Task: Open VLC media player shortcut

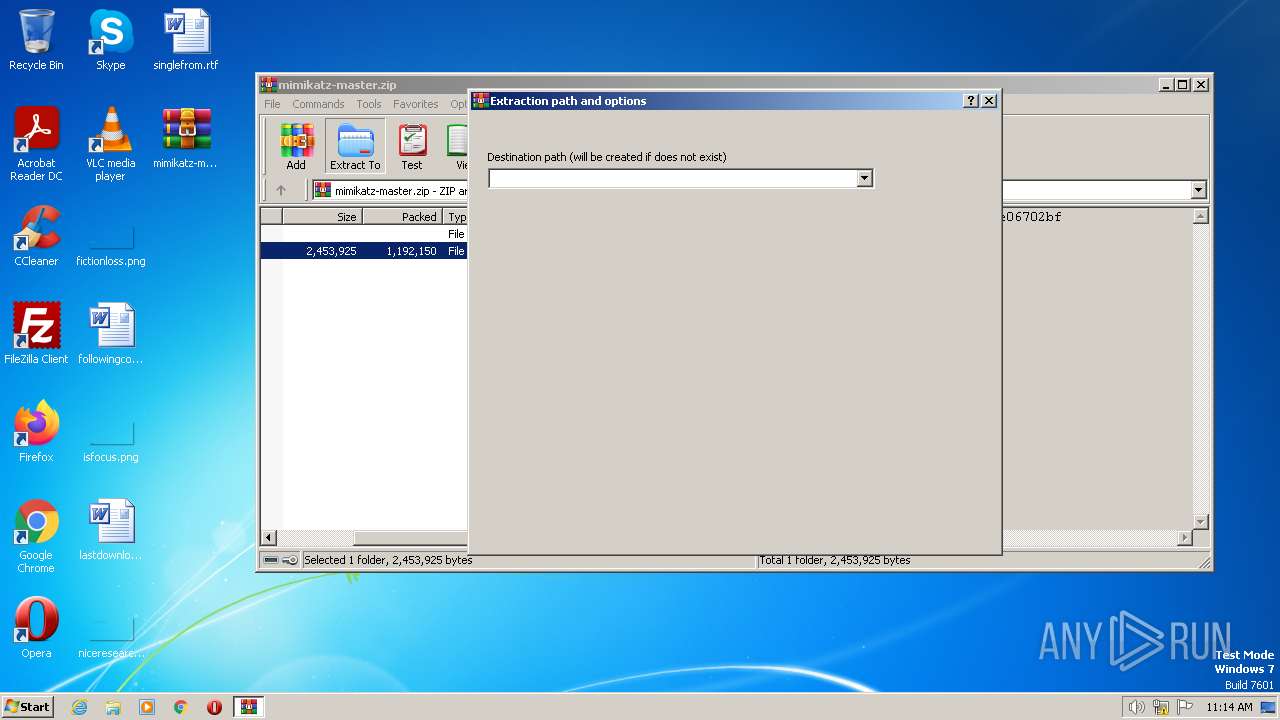Action: coord(110,145)
